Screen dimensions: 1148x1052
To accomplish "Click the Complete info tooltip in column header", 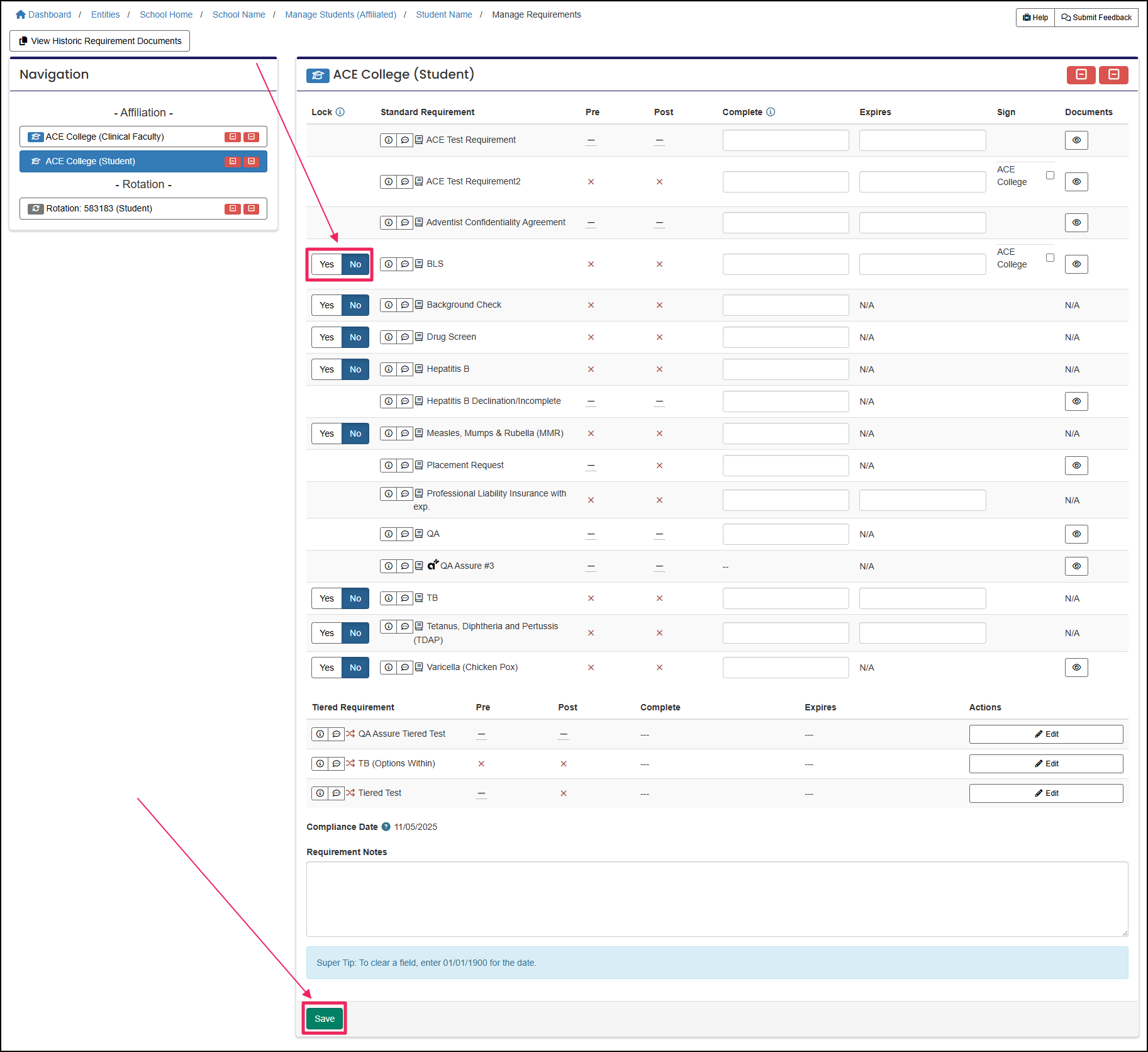I will pyautogui.click(x=771, y=112).
